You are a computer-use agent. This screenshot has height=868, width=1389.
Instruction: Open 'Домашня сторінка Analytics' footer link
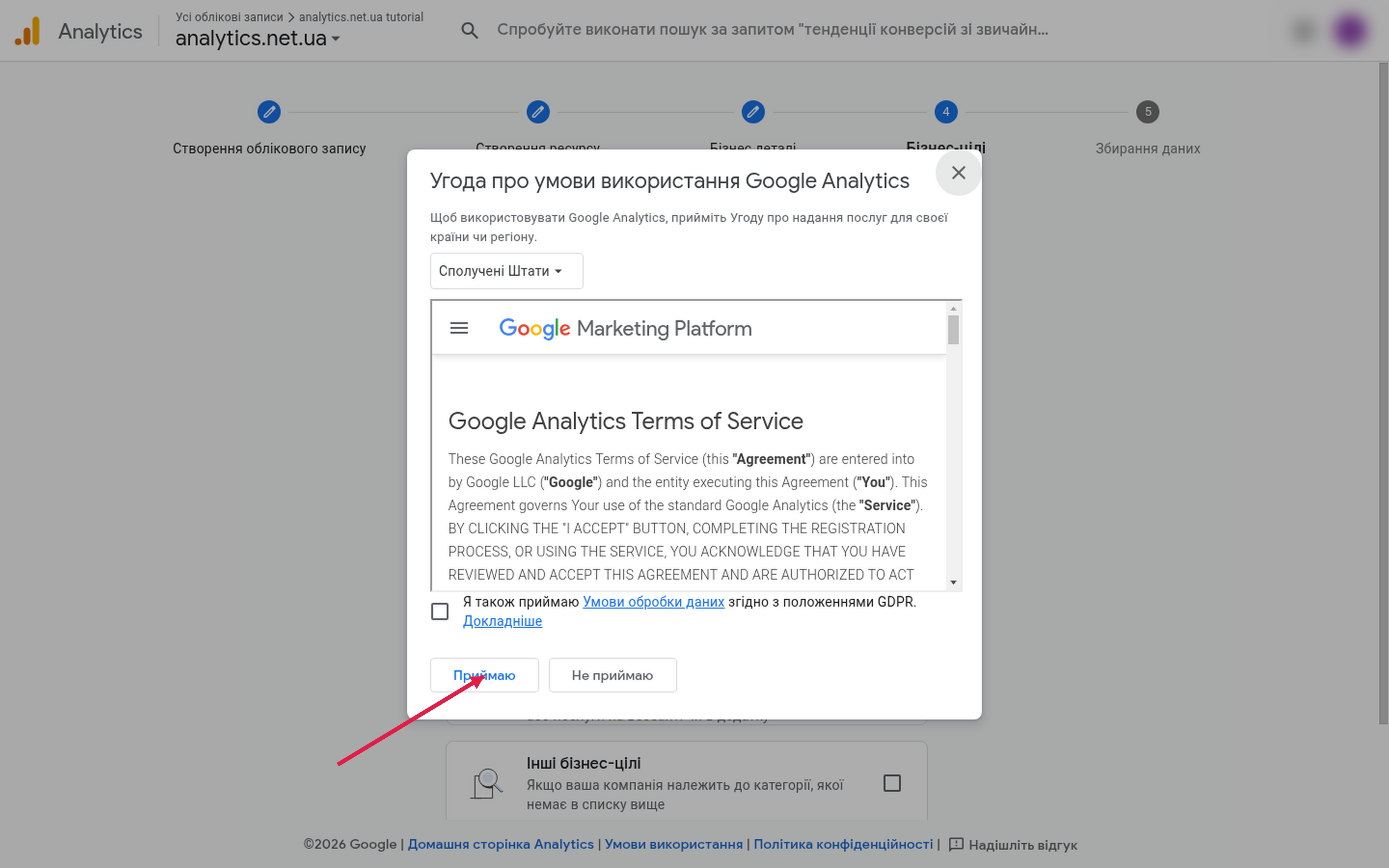click(501, 844)
